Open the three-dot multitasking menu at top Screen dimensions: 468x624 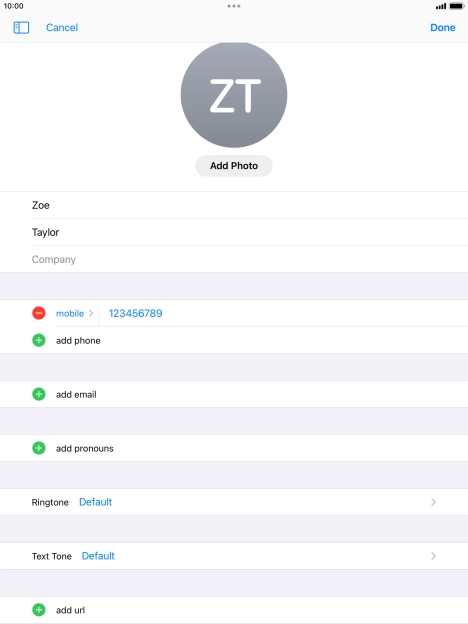tap(234, 6)
